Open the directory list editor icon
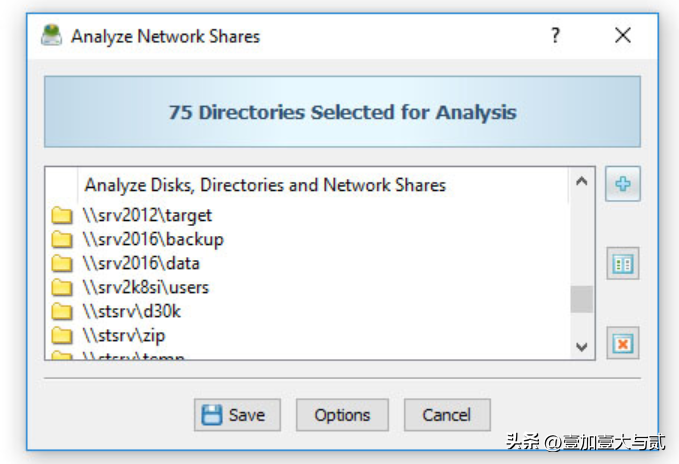Screen dimensions: 679x464 pyautogui.click(x=623, y=264)
